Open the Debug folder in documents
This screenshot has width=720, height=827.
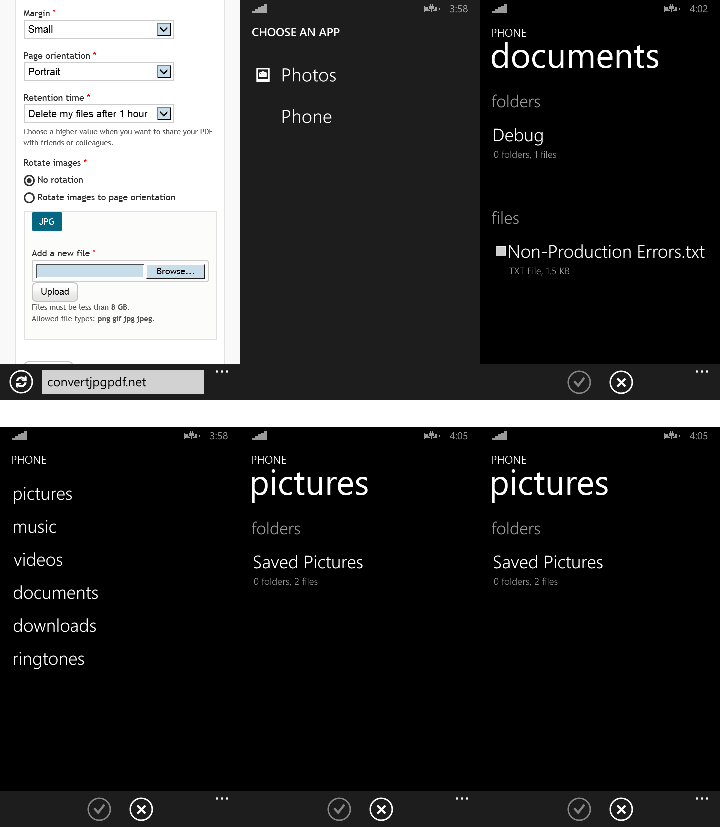click(519, 136)
